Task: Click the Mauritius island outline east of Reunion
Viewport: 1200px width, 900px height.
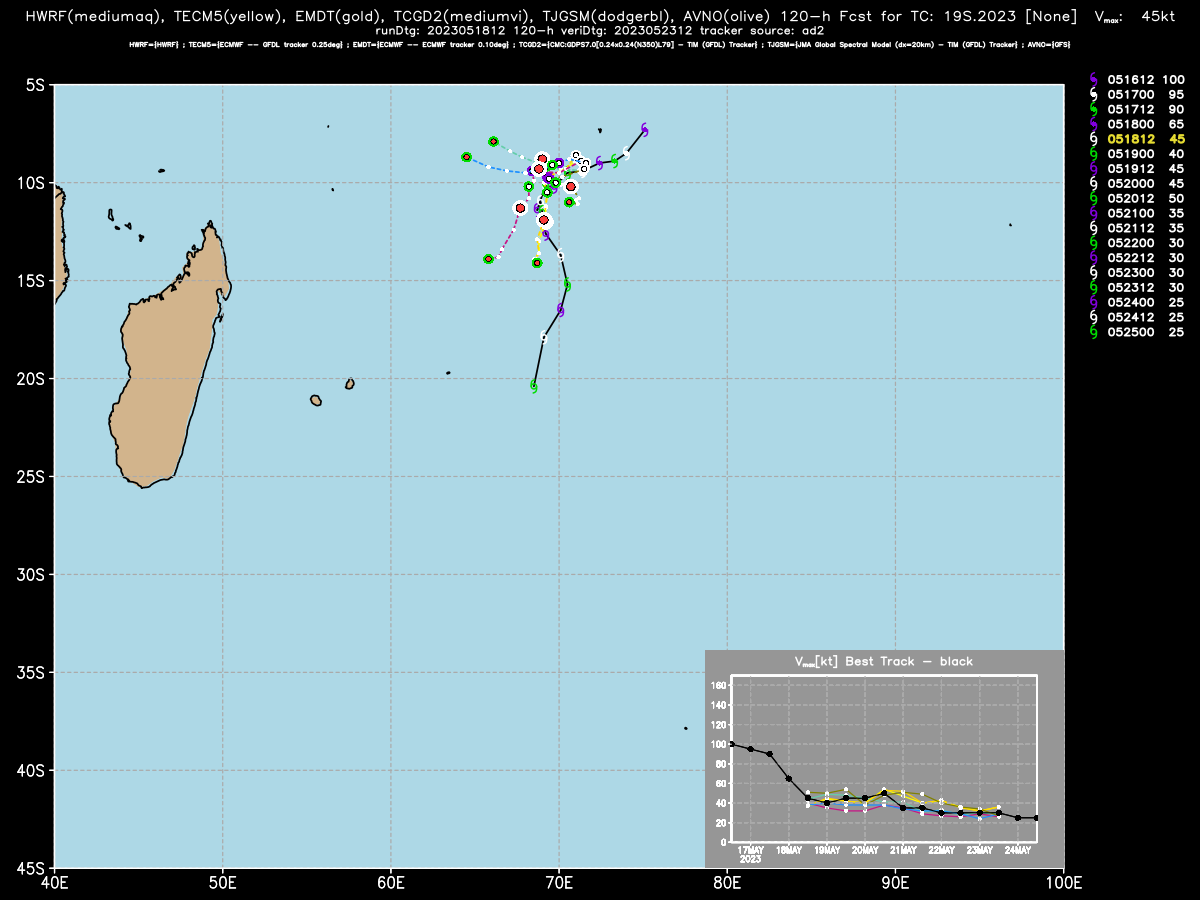Action: tap(350, 384)
